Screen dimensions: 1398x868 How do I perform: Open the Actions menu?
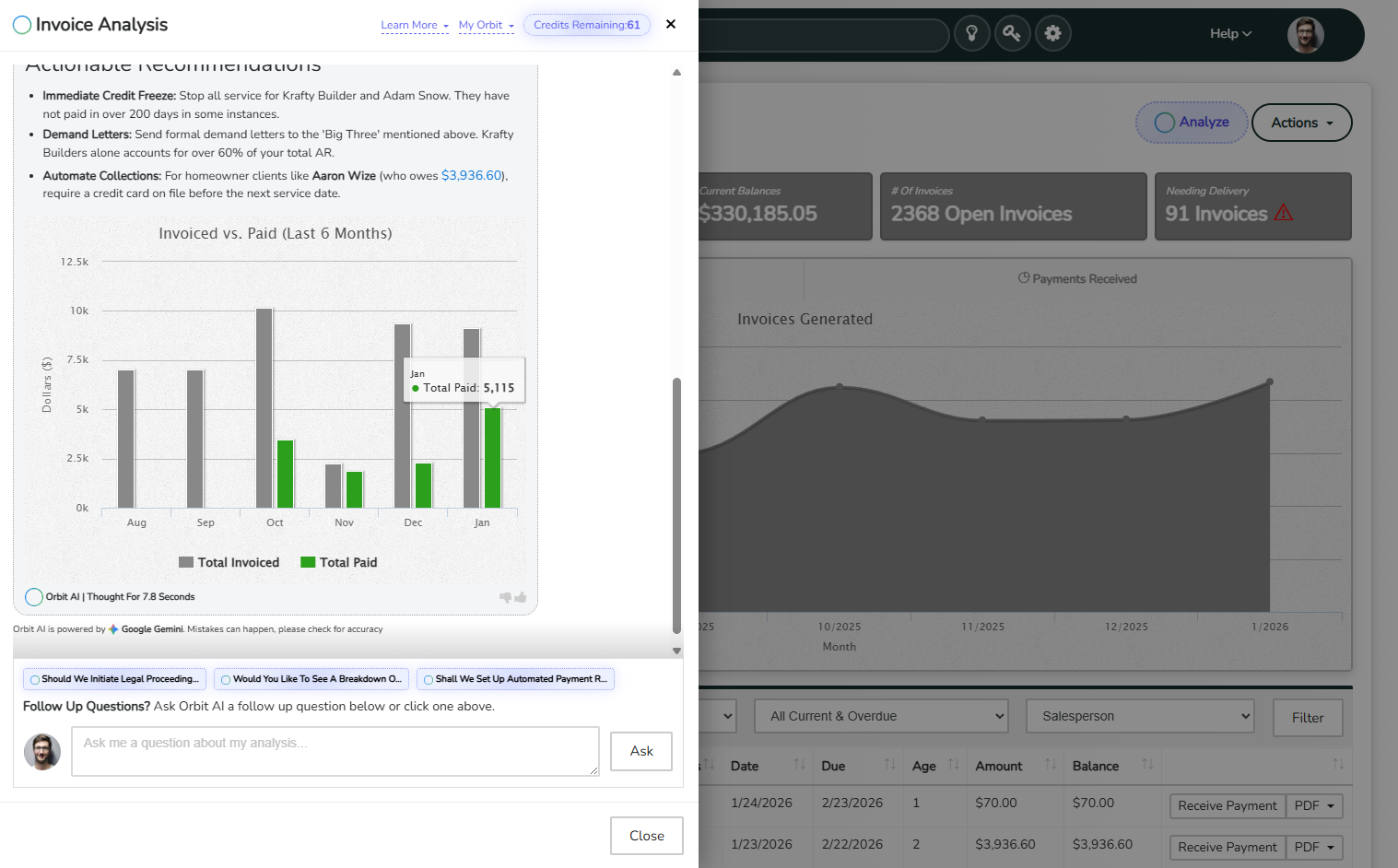tap(1301, 123)
